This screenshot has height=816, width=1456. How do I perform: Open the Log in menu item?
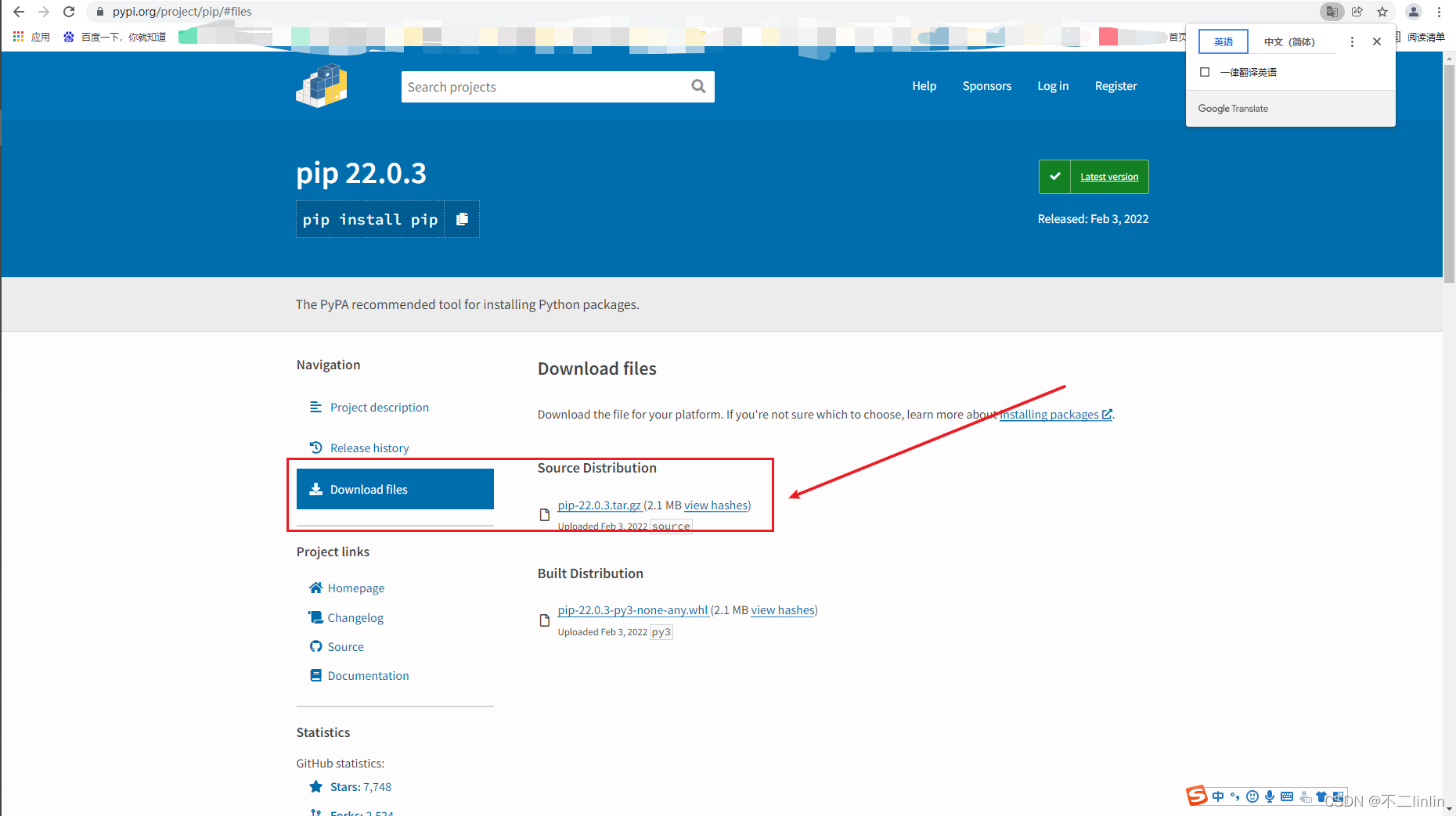(x=1053, y=86)
